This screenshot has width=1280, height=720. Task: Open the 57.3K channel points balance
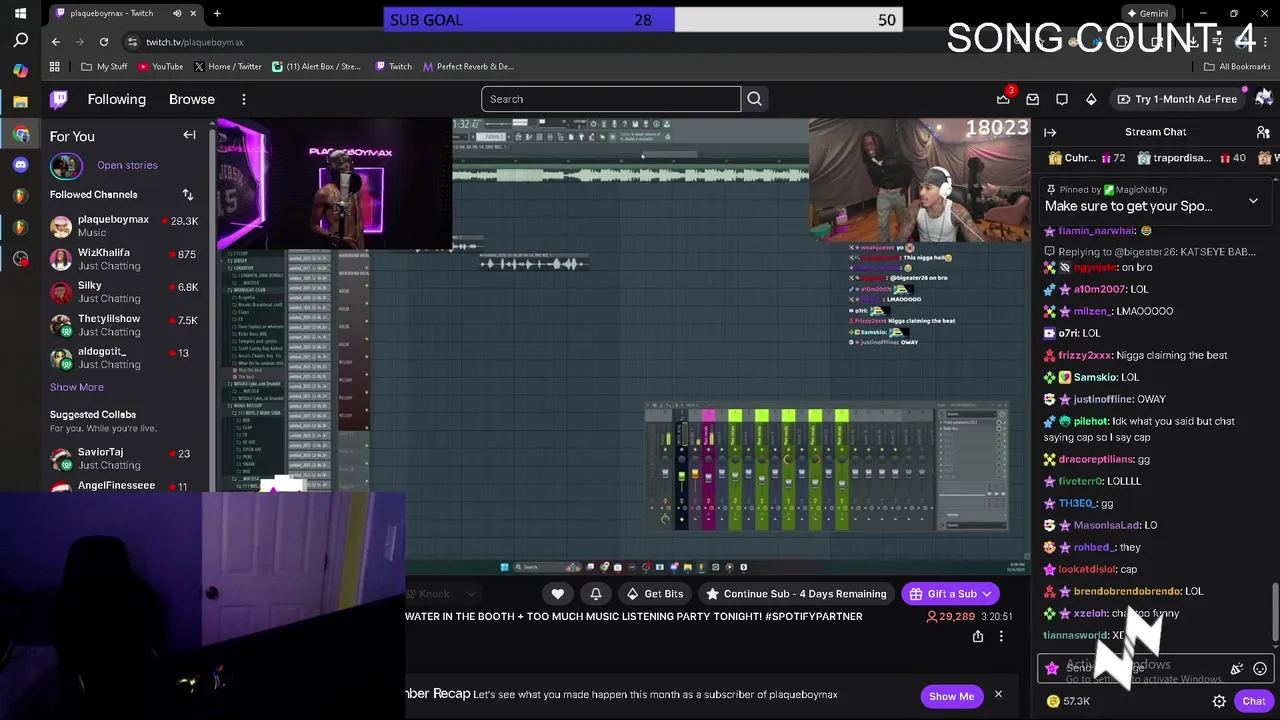coord(1068,702)
